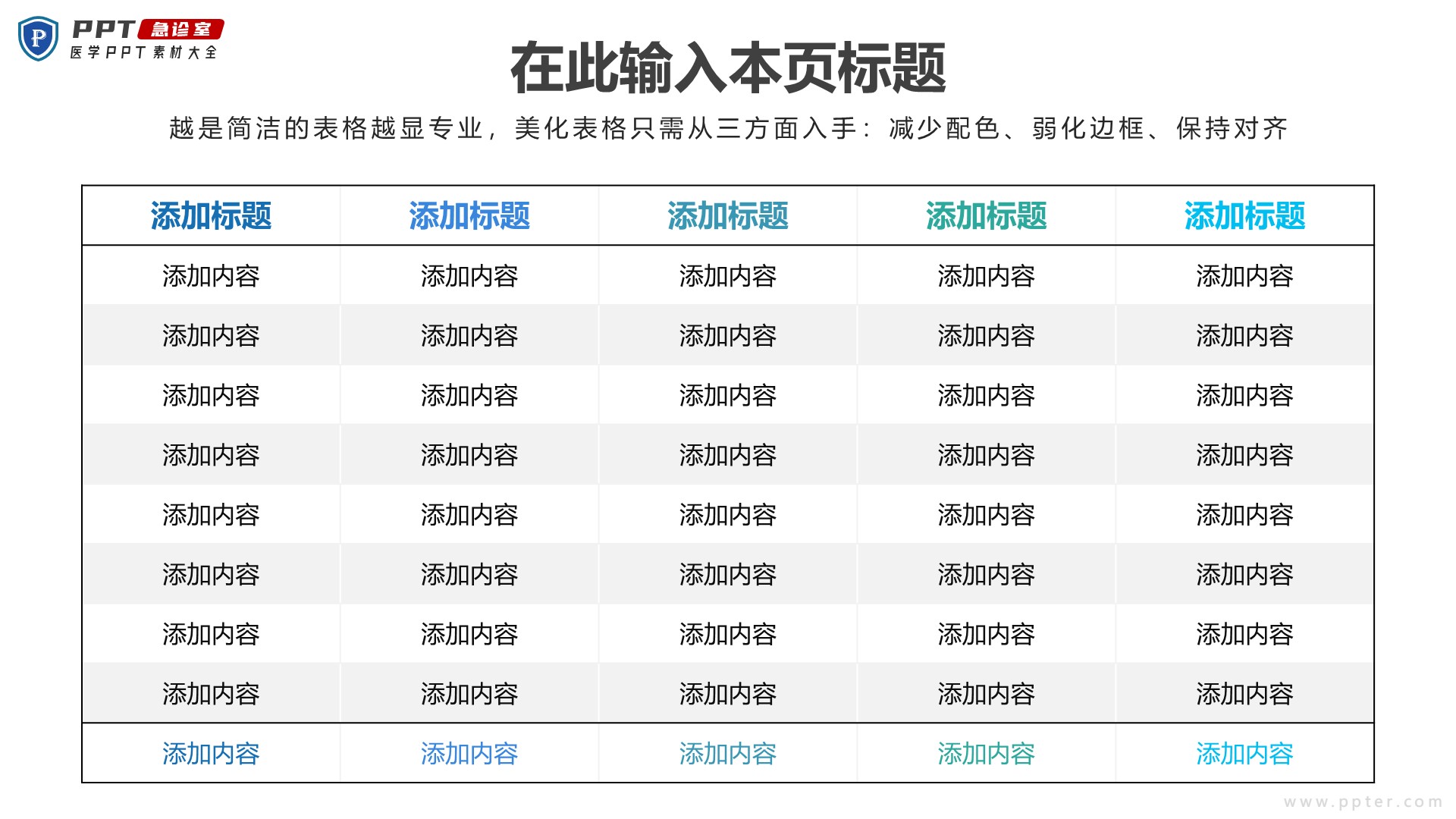Choose the middle column's 添加标题 header cell
Image resolution: width=1456 pixels, height=819 pixels.
[728, 216]
